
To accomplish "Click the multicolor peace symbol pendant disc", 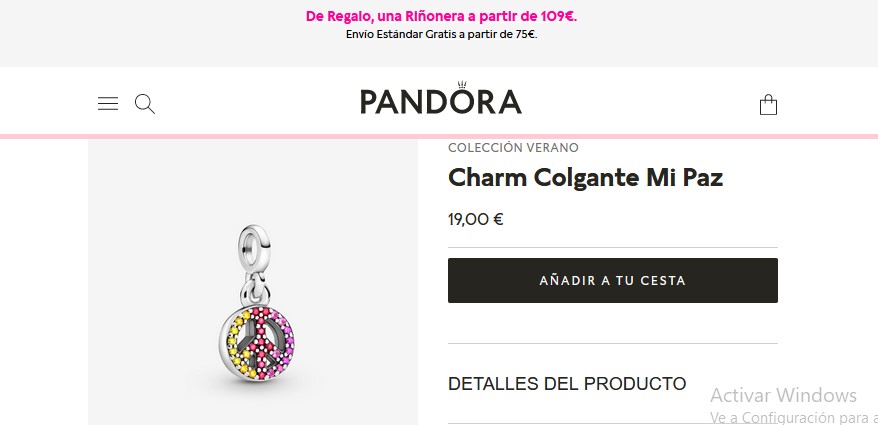I will pyautogui.click(x=256, y=343).
